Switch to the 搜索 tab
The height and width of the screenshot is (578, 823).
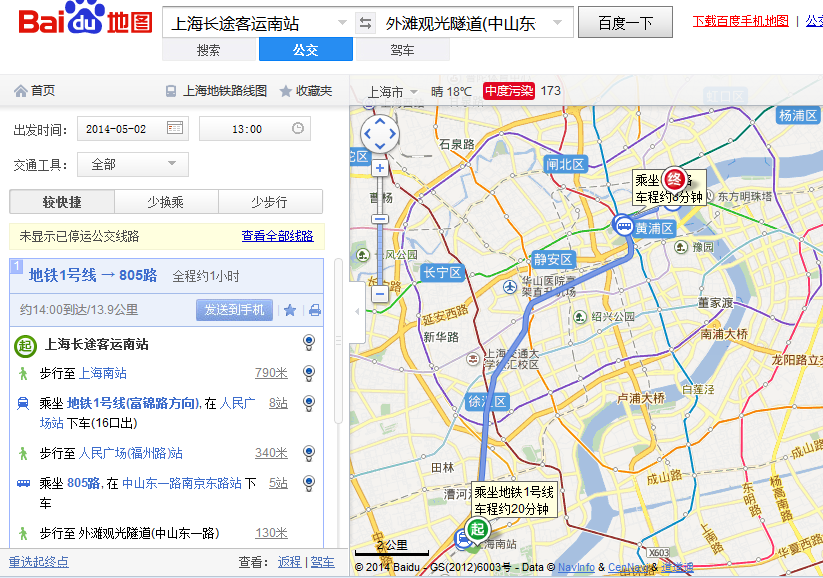209,50
